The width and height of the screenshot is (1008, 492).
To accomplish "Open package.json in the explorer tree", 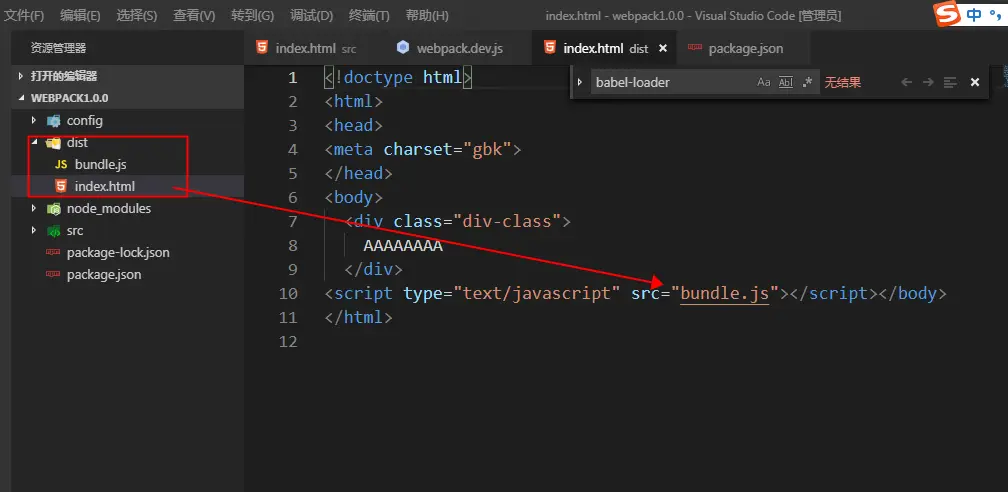I will tap(104, 275).
